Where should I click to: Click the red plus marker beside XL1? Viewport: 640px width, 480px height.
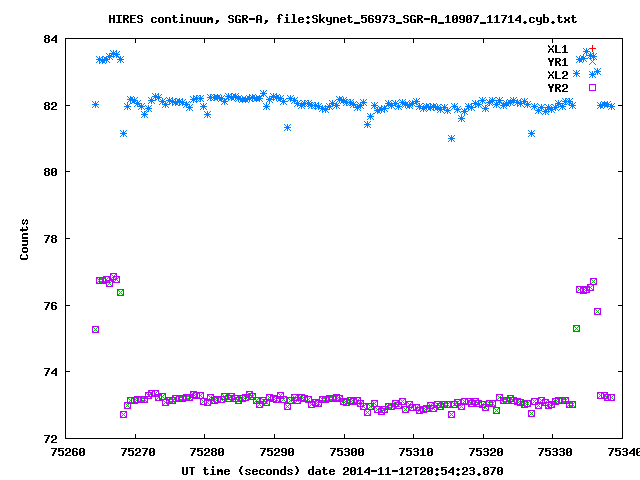[x=593, y=49]
